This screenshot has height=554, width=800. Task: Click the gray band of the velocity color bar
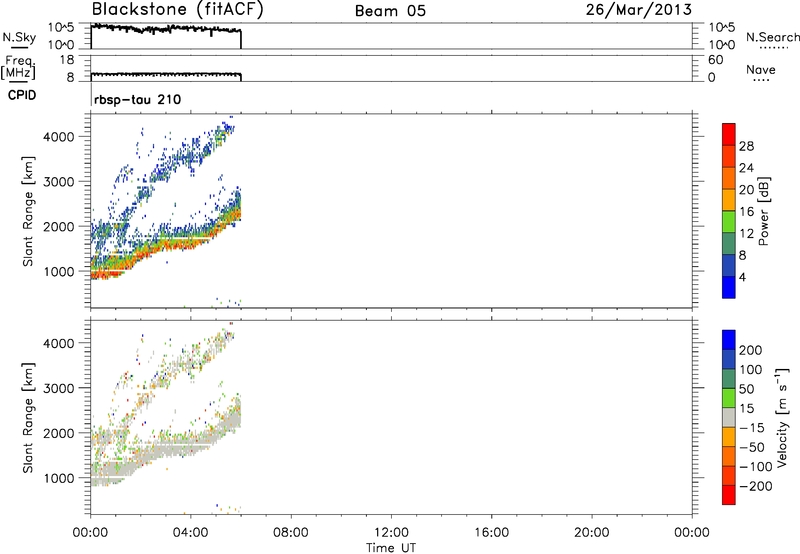729,417
